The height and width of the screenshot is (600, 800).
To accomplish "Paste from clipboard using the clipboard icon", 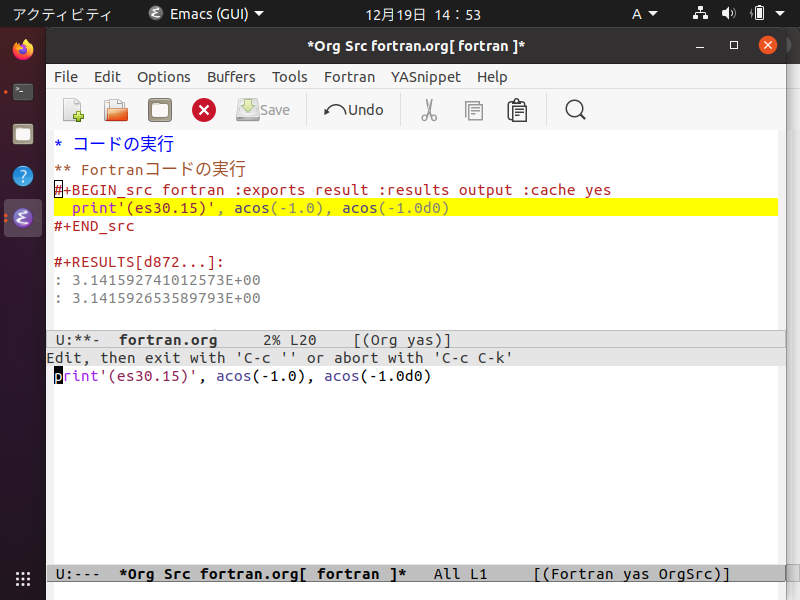I will tap(517, 110).
